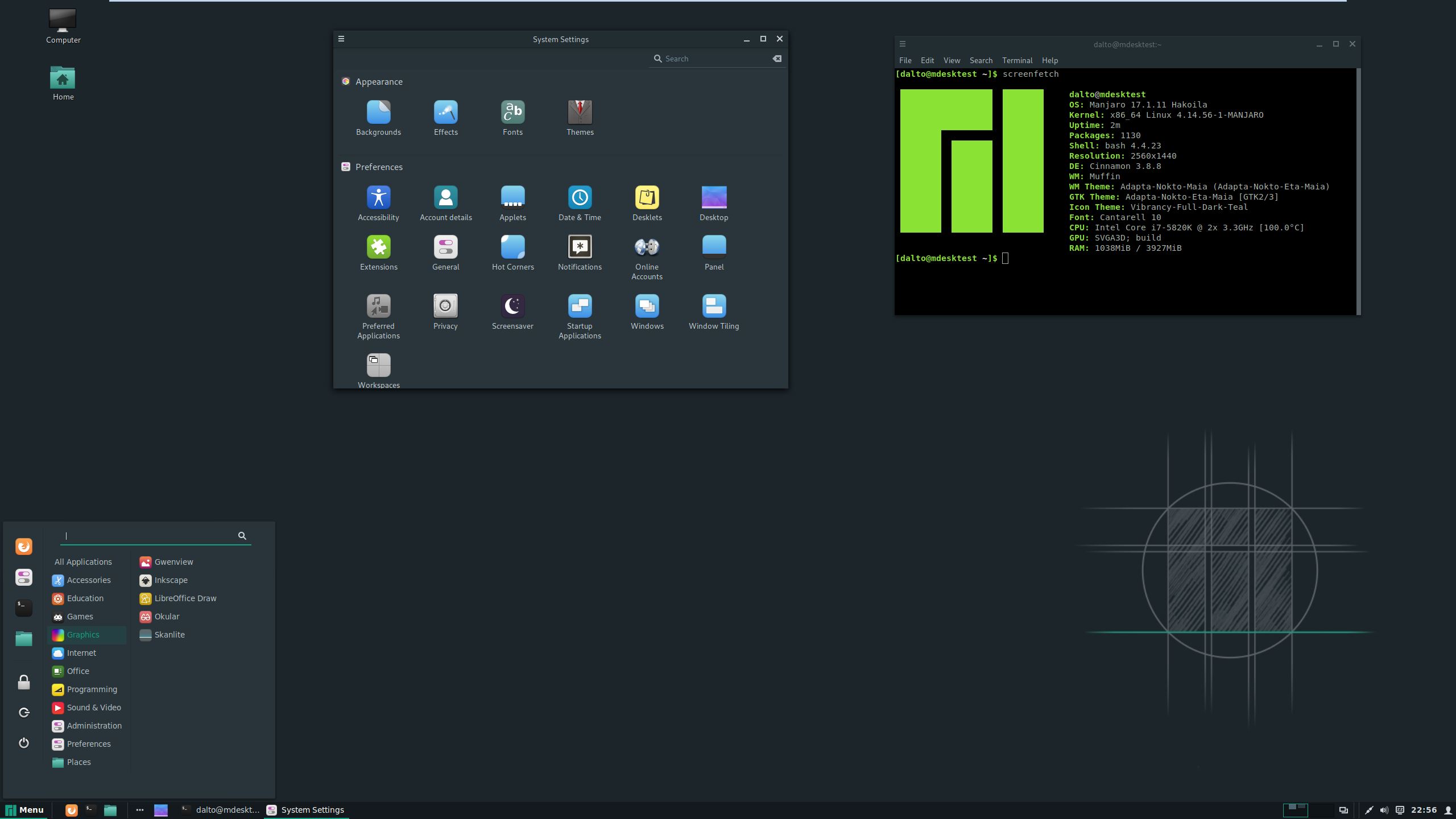The height and width of the screenshot is (819, 1456).
Task: Open Window Tiling preferences
Action: pyautogui.click(x=714, y=307)
